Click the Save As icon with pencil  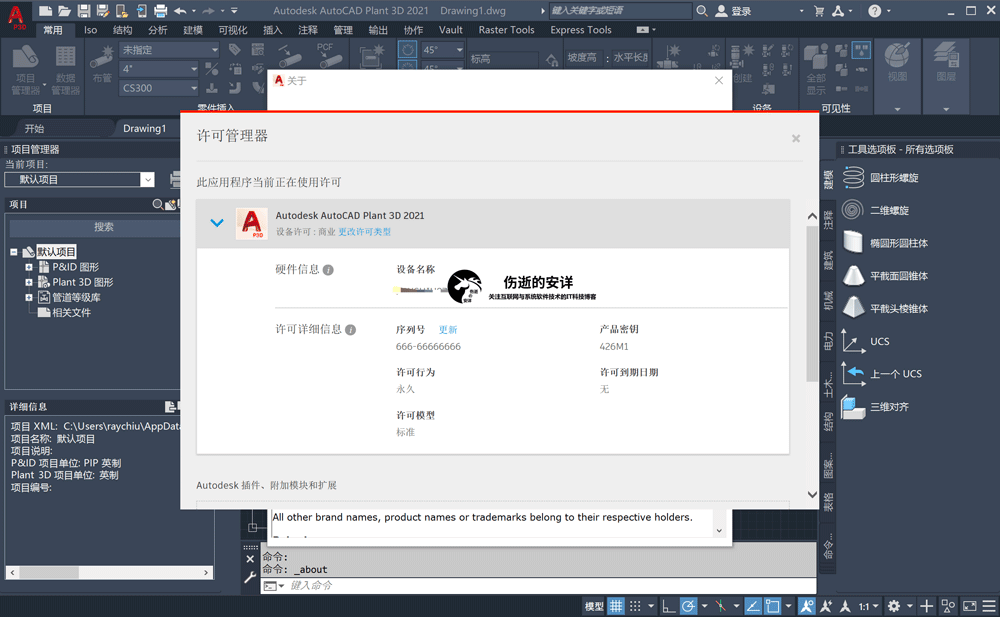coord(103,10)
